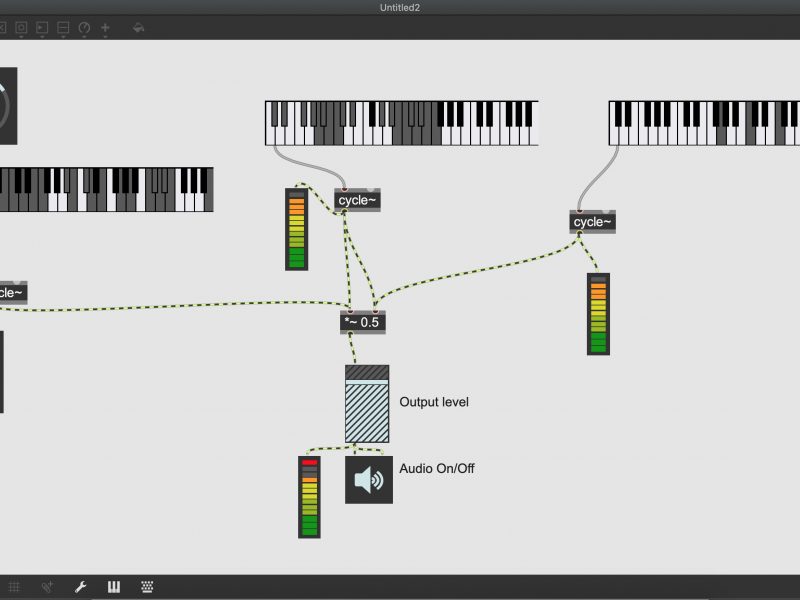The height and width of the screenshot is (600, 800).
Task: Select the cycle~ object under right keyboard
Action: [x=593, y=222]
